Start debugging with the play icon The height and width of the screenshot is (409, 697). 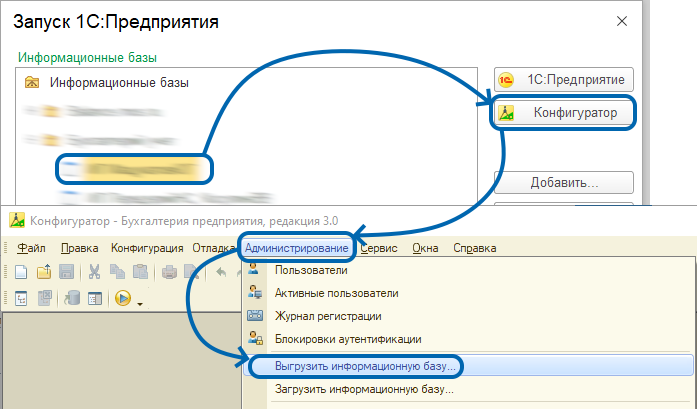(123, 298)
